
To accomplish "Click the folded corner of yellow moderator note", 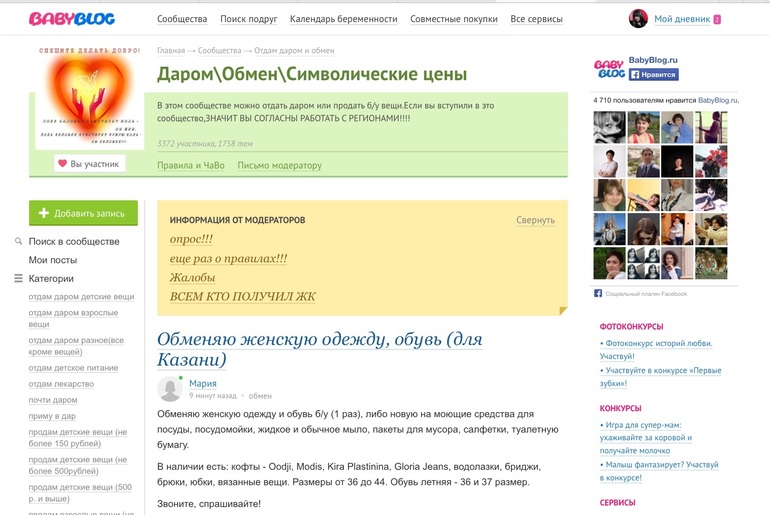I will (563, 310).
